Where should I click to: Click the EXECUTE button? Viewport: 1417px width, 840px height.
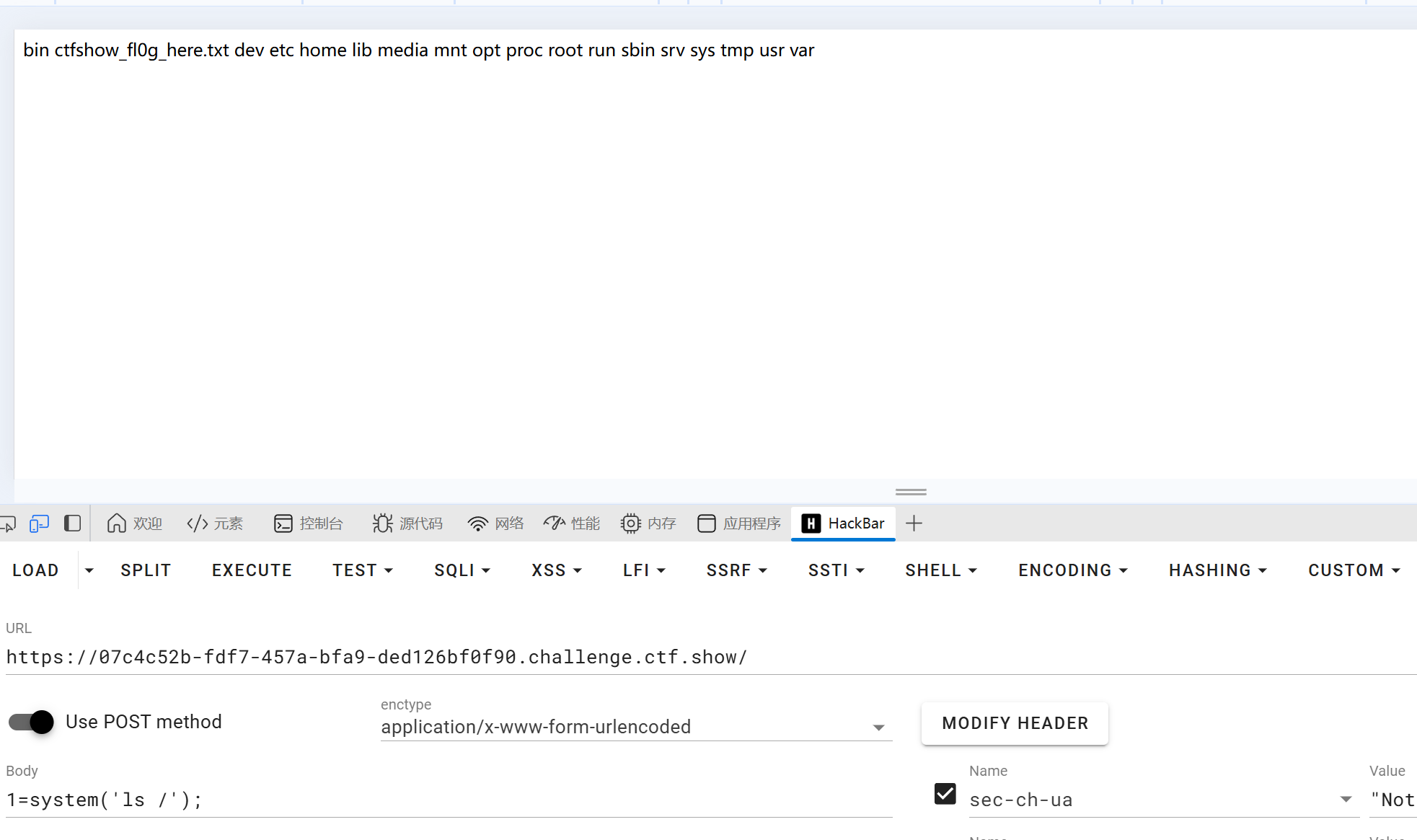[x=252, y=570]
